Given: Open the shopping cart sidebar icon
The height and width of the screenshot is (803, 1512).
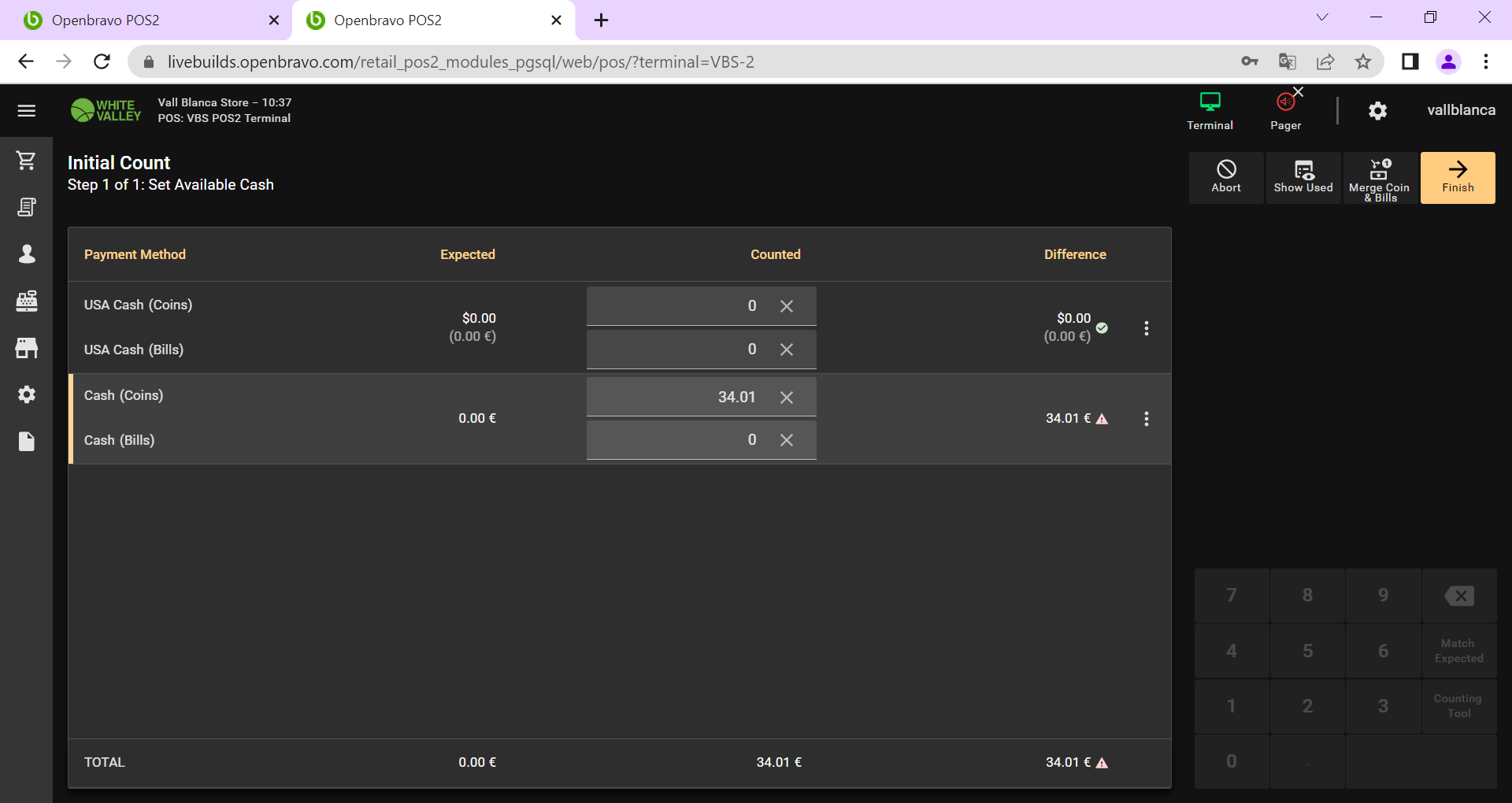Looking at the screenshot, I should tap(27, 161).
